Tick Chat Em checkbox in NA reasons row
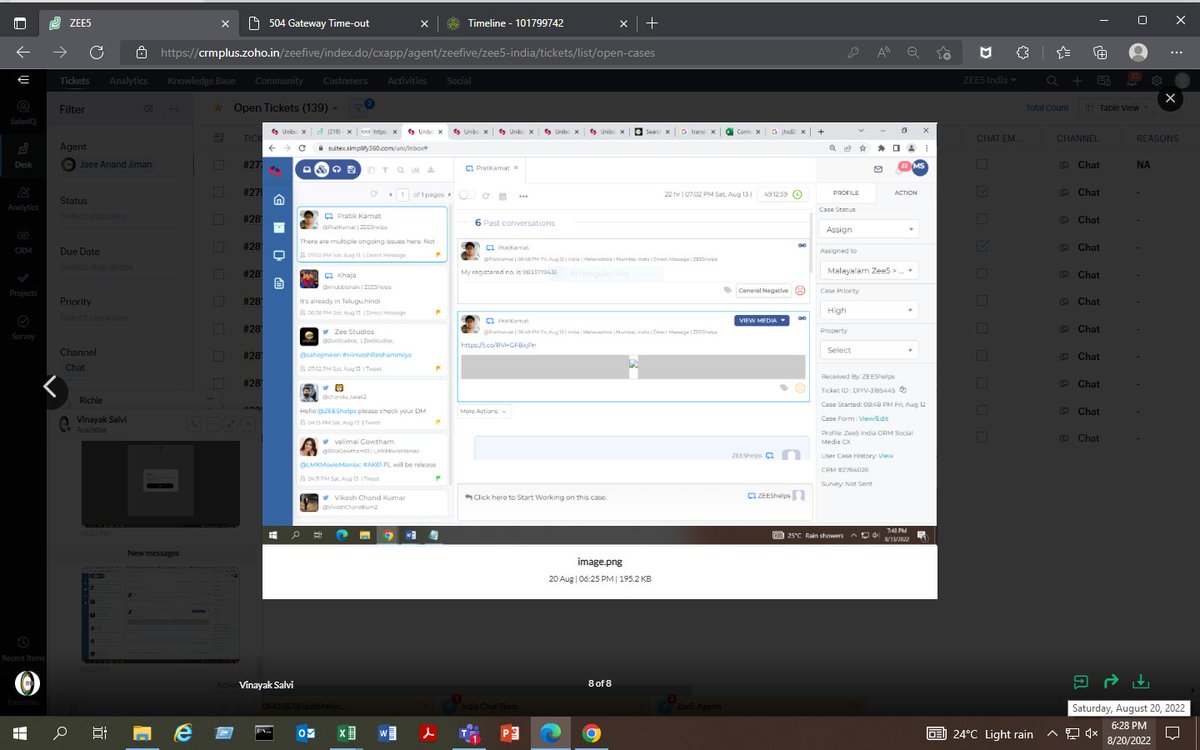The height and width of the screenshot is (750, 1200). (x=983, y=164)
